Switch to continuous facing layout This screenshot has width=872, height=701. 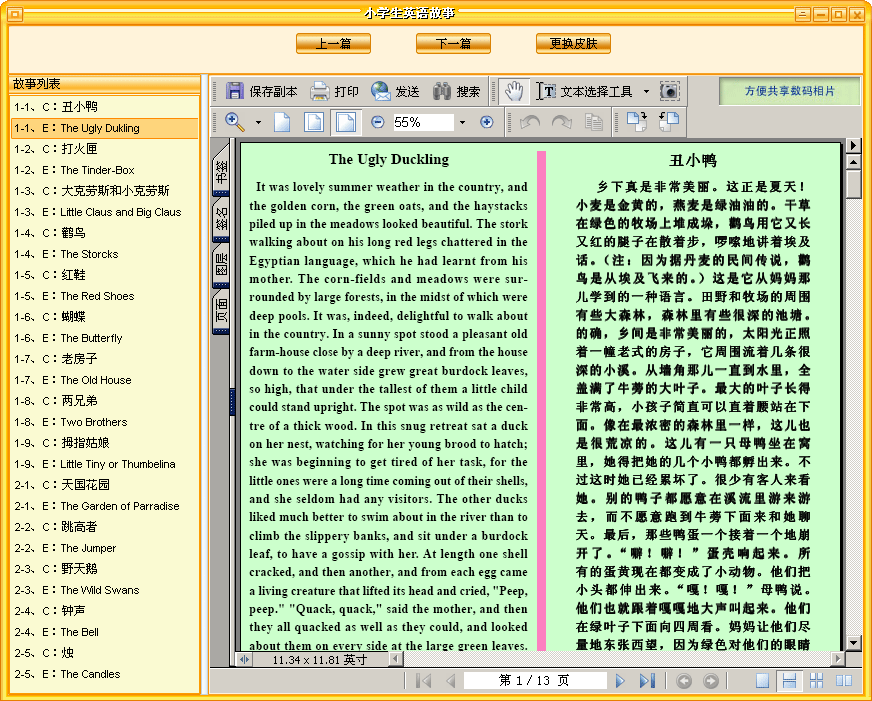coord(816,680)
